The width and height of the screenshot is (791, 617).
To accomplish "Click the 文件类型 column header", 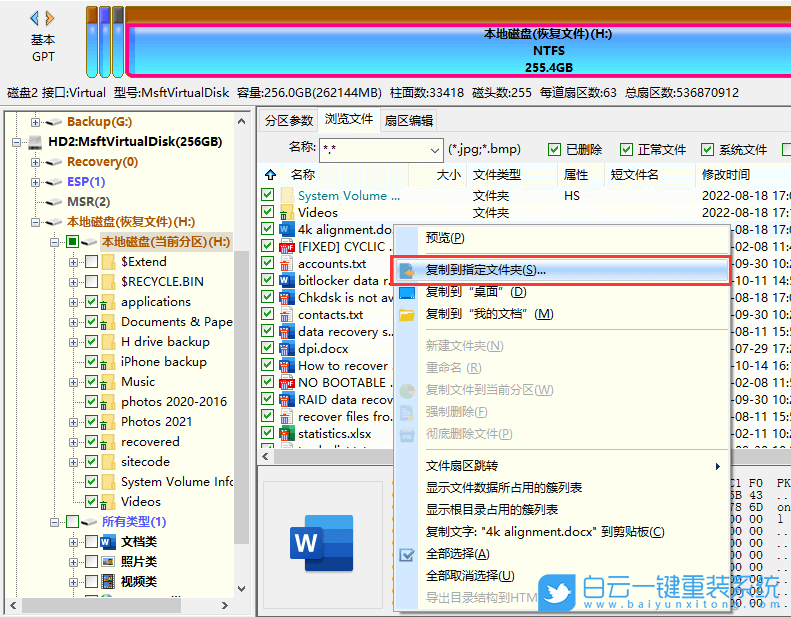I will coord(496,175).
